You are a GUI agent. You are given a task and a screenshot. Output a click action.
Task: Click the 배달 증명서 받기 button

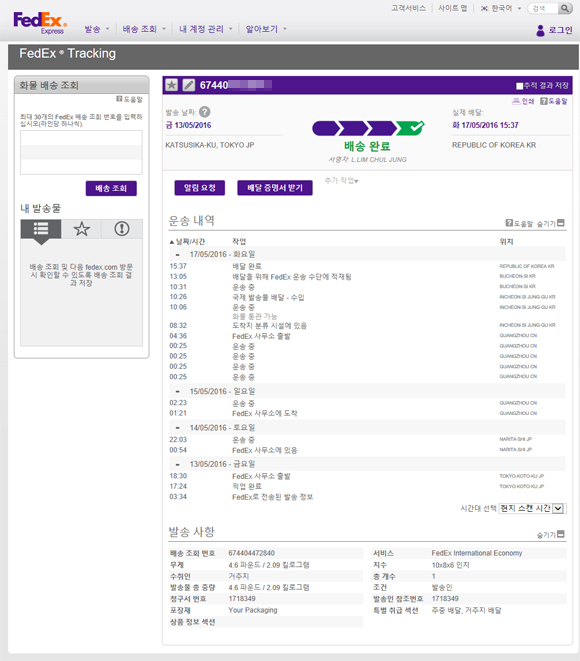coord(275,188)
